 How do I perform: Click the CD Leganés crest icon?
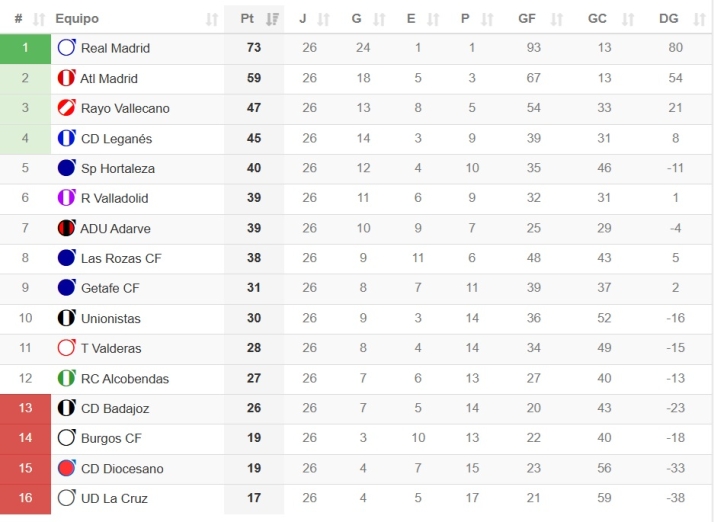click(x=67, y=138)
